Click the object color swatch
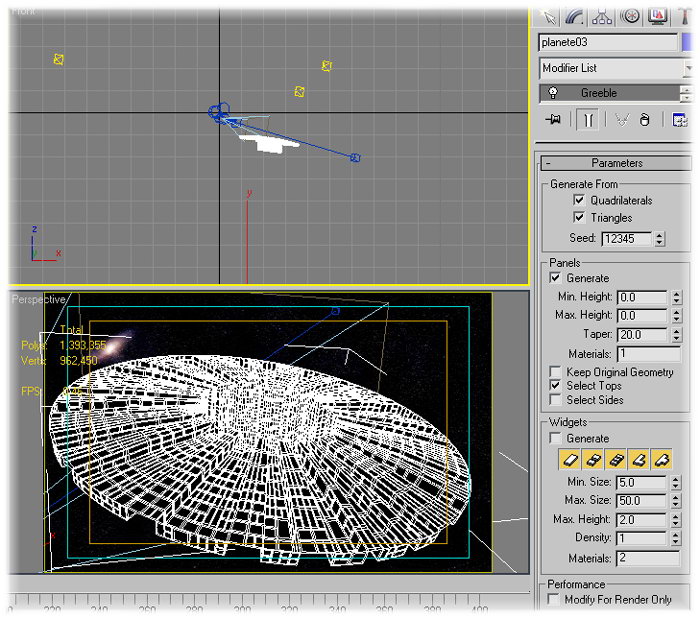 [x=688, y=42]
